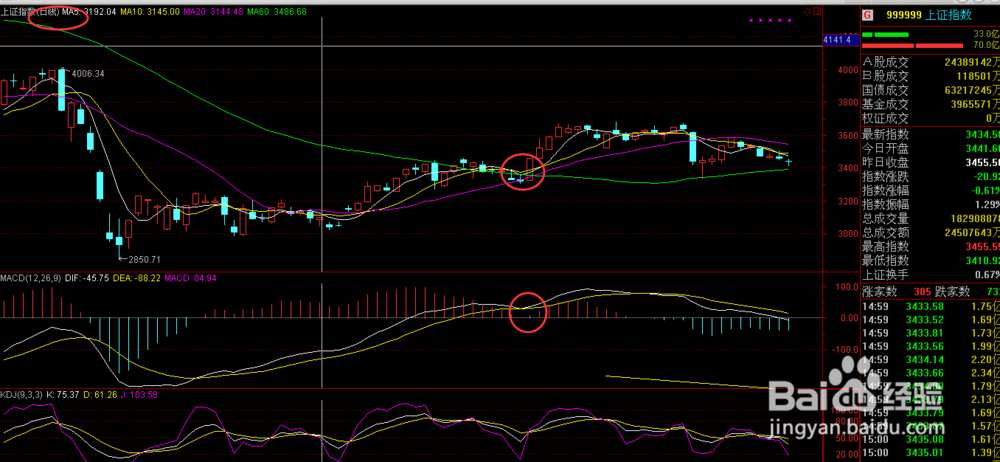This screenshot has height=462, width=1000.
Task: Click the 最新指数 row label
Action: 884,135
